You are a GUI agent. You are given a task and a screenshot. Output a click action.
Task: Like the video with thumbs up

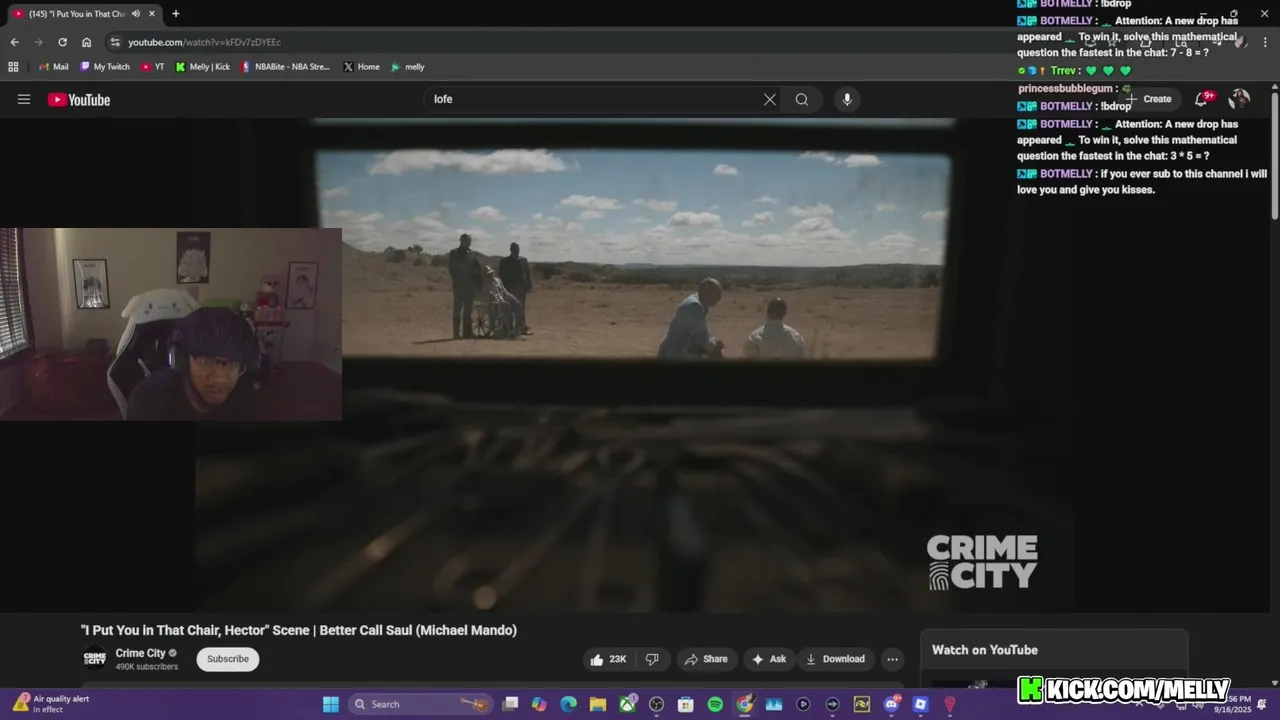click(x=609, y=659)
